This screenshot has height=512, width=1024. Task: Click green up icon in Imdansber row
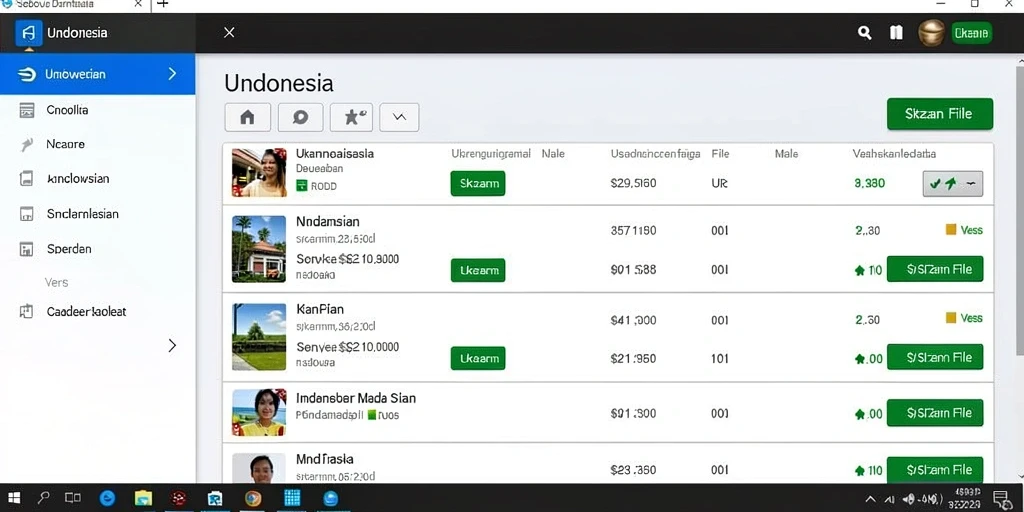coord(860,414)
